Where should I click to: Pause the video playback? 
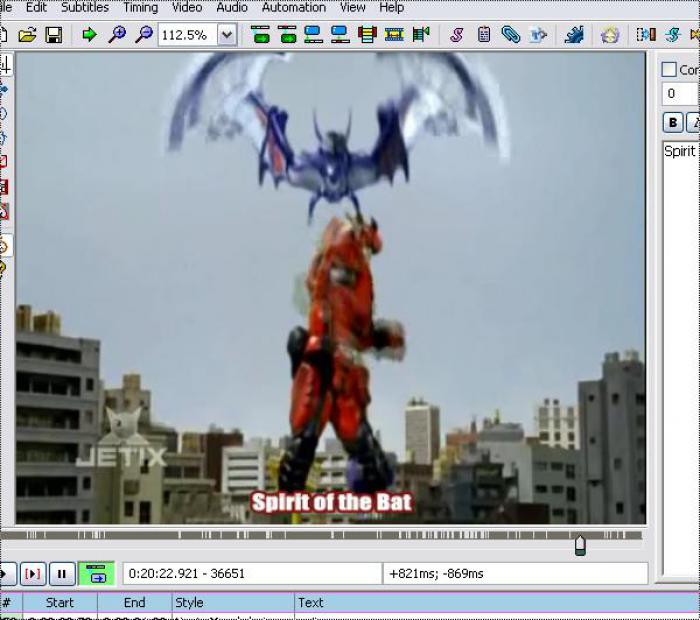click(62, 574)
